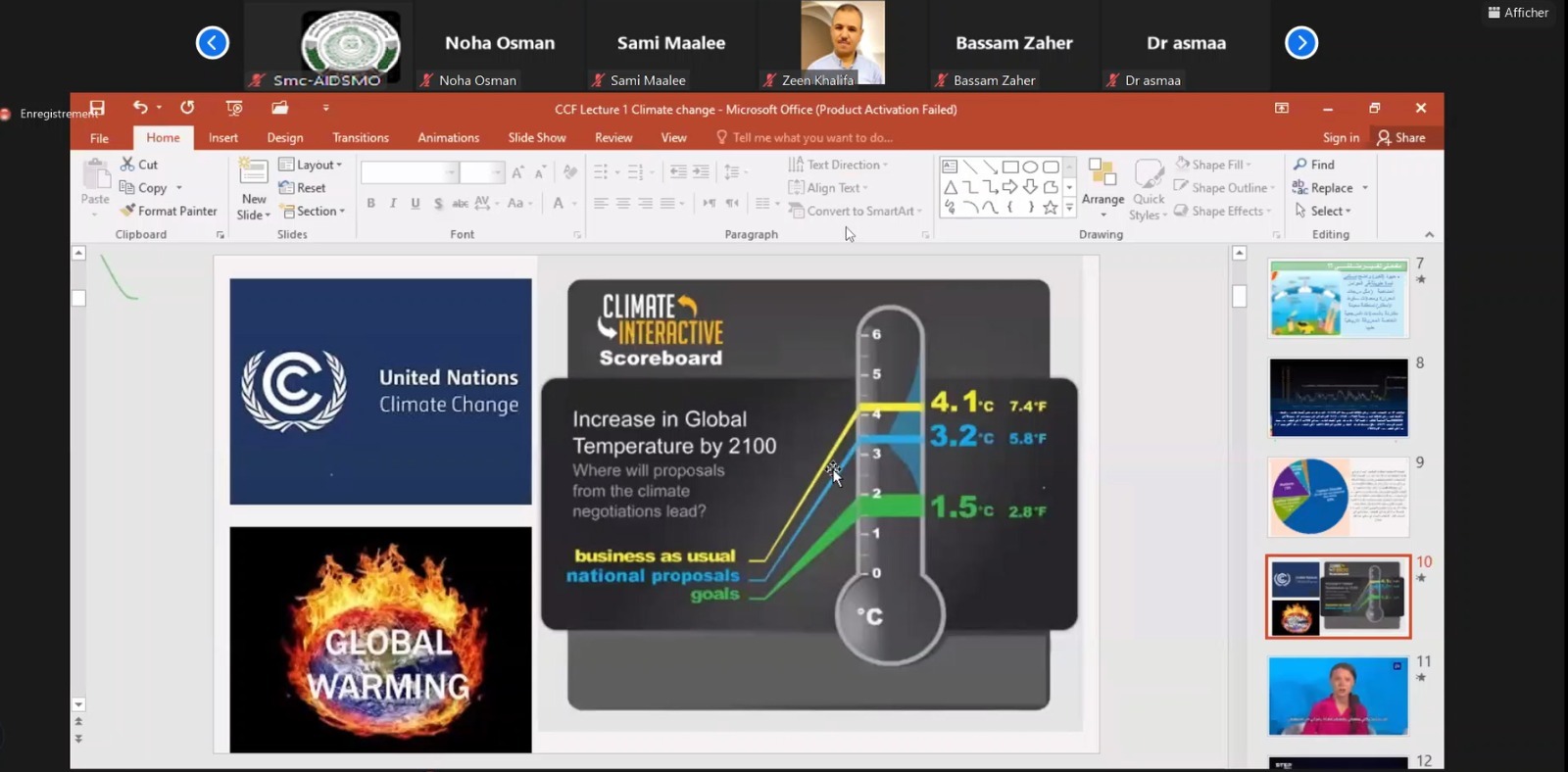The image size is (1568, 772).
Task: Toggle Bold formatting
Action: coord(370,203)
